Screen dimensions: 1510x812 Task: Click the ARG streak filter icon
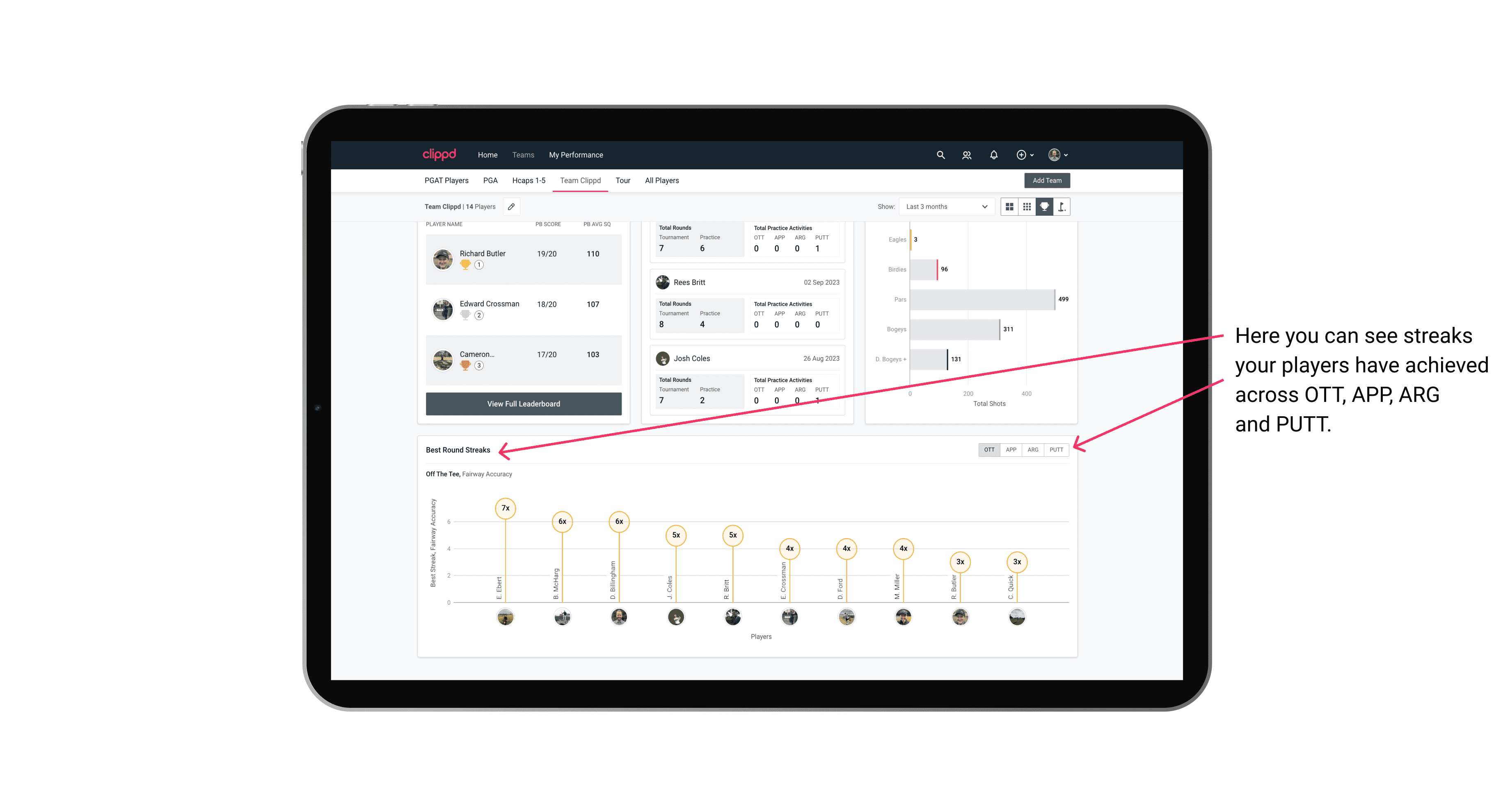pos(1034,449)
